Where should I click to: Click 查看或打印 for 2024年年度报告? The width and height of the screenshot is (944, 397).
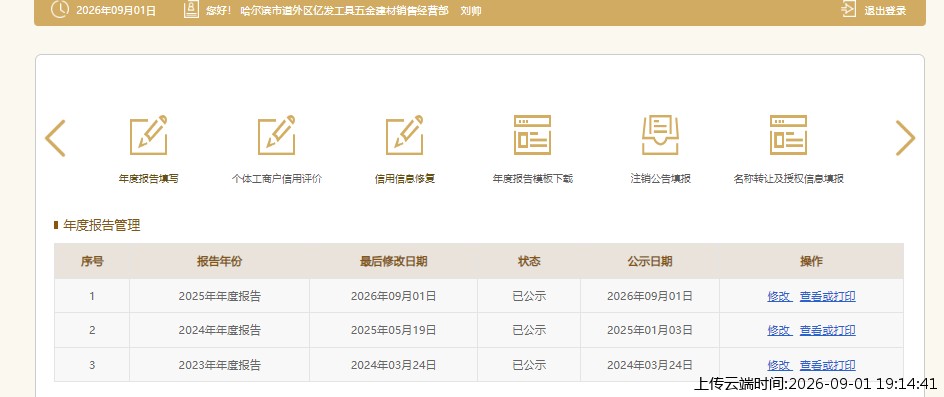827,330
